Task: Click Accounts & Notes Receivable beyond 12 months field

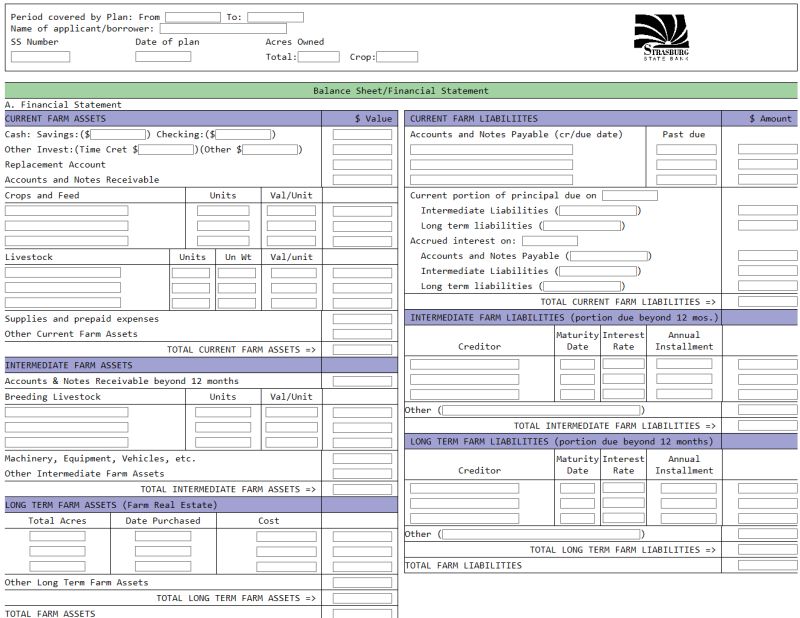Action: pyautogui.click(x=362, y=381)
